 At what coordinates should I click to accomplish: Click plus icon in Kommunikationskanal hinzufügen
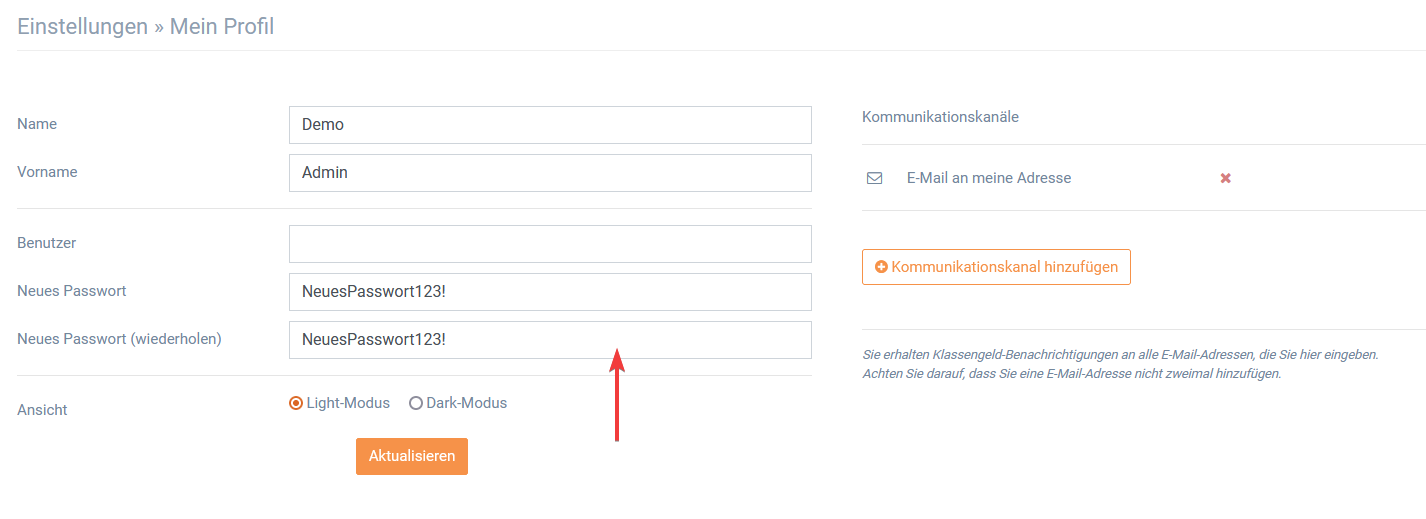[x=881, y=267]
